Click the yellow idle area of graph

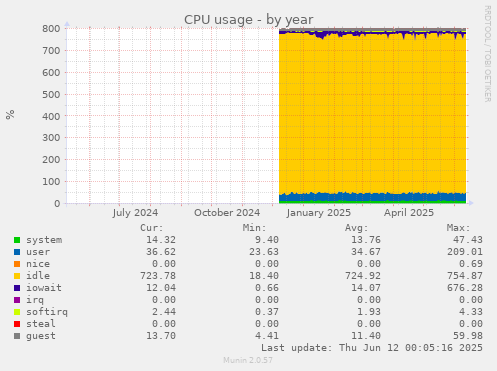[372, 113]
